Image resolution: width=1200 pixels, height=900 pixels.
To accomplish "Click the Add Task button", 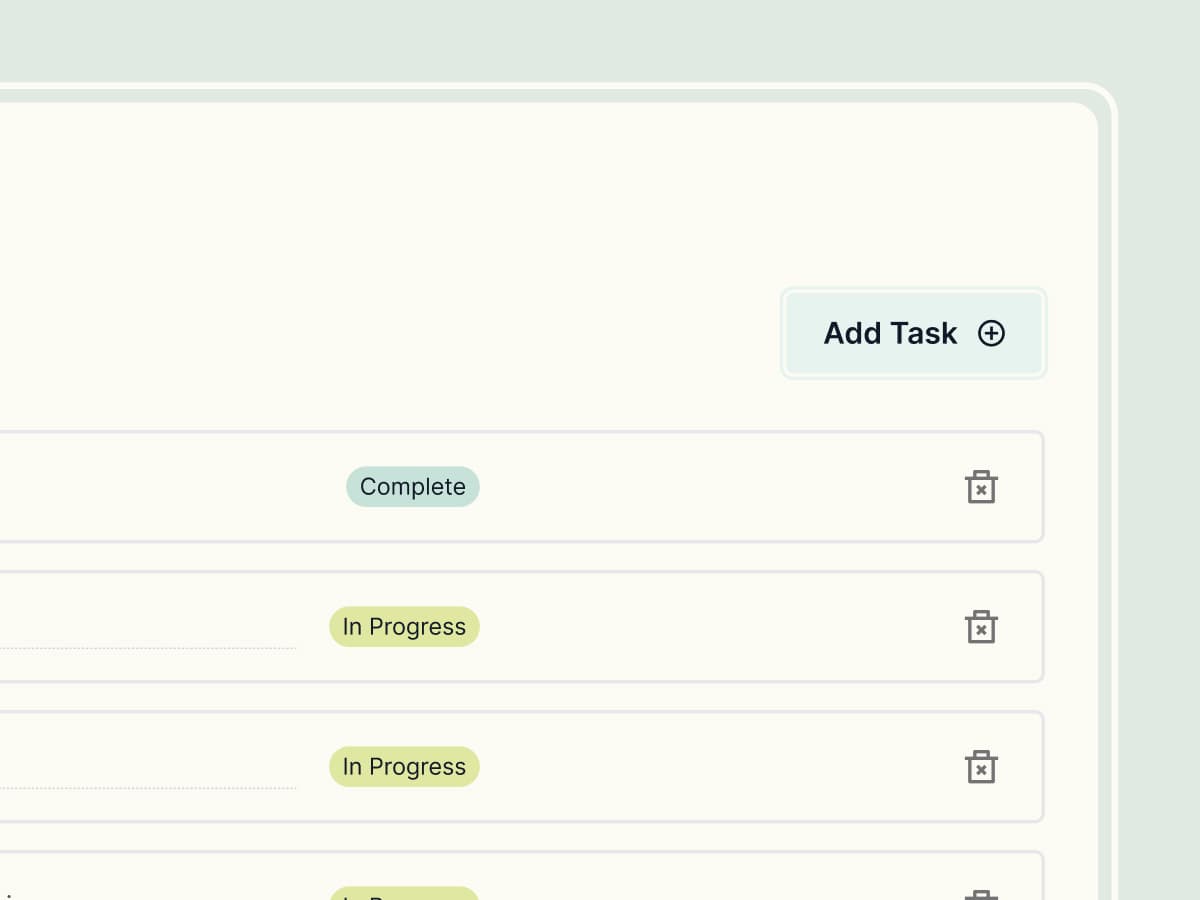I will point(913,333).
